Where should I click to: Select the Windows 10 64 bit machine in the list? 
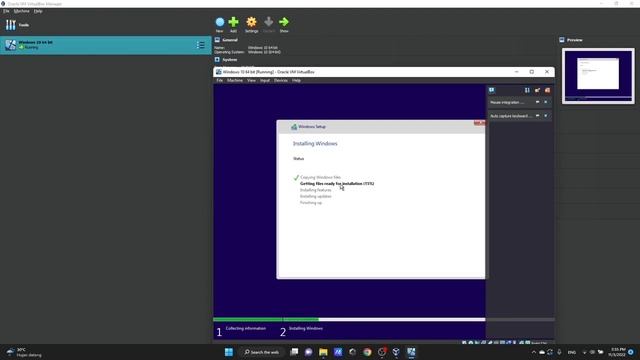pyautogui.click(x=106, y=45)
